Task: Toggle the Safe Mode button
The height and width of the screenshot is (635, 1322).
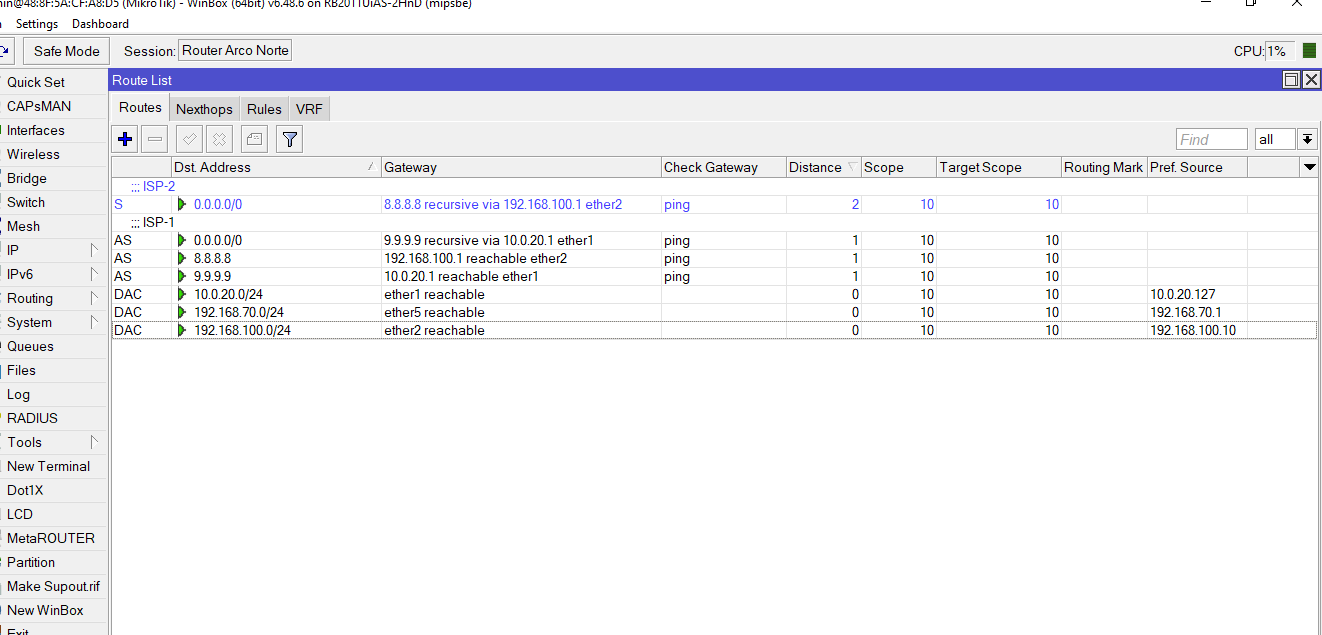Action: (x=66, y=51)
